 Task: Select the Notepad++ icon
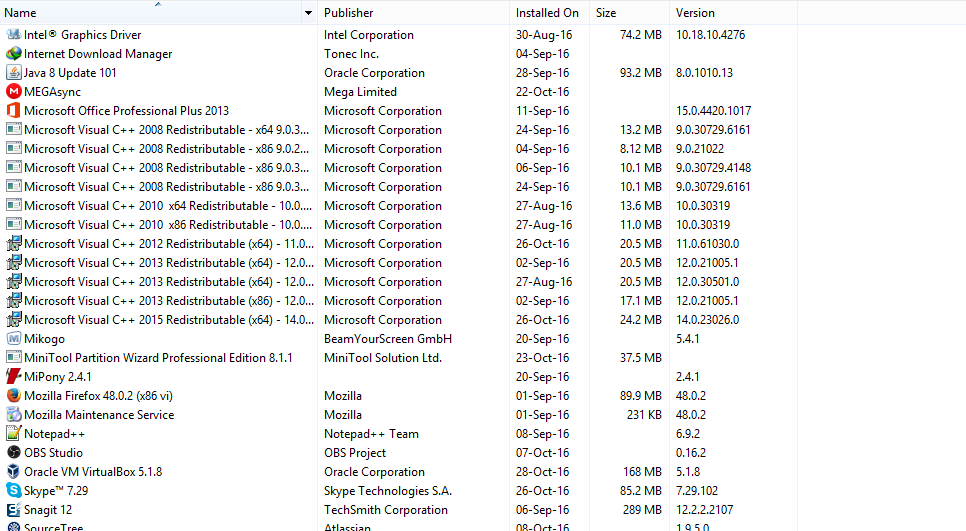[14, 434]
